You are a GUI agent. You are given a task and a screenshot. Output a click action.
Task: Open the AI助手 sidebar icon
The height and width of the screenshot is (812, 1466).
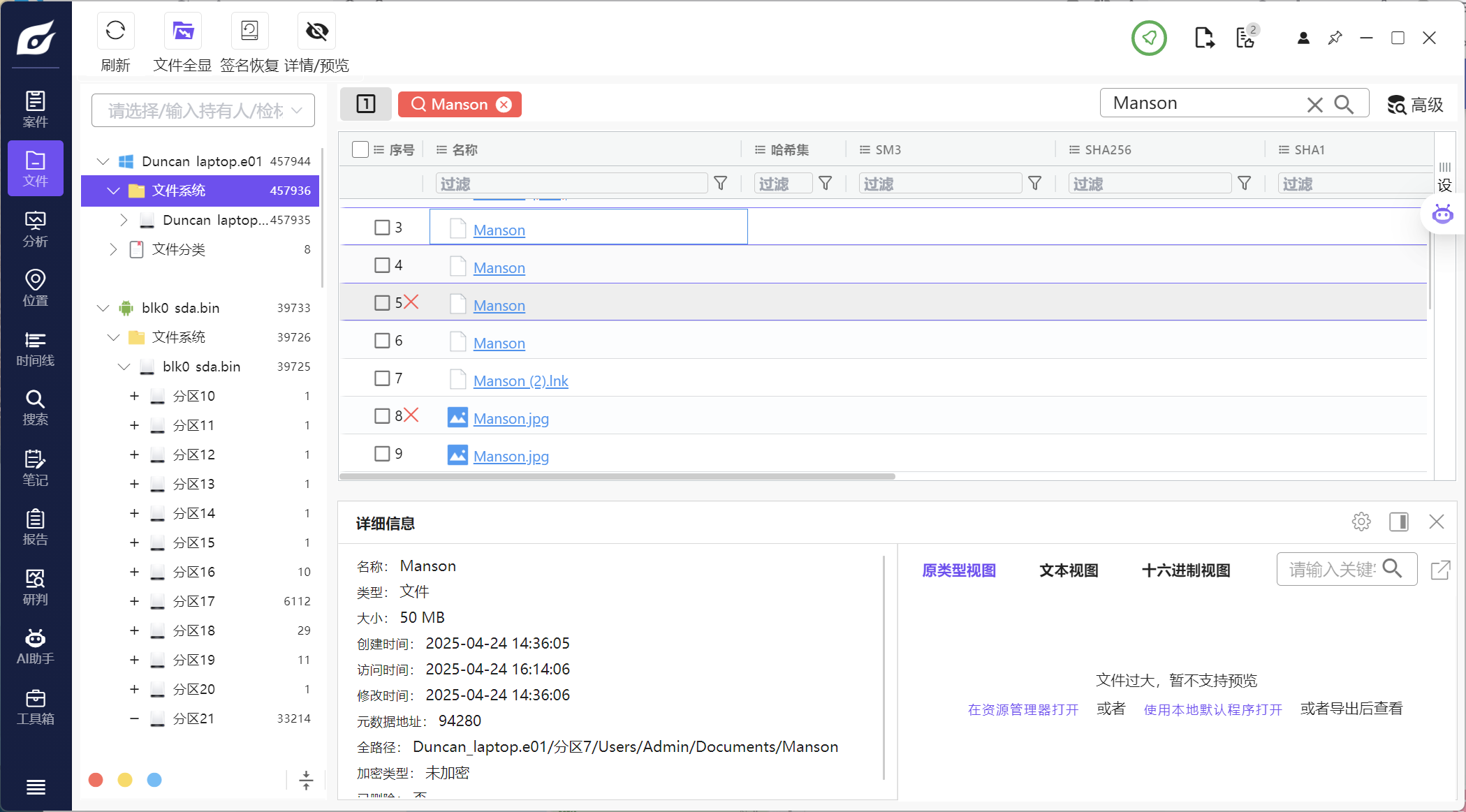[35, 647]
